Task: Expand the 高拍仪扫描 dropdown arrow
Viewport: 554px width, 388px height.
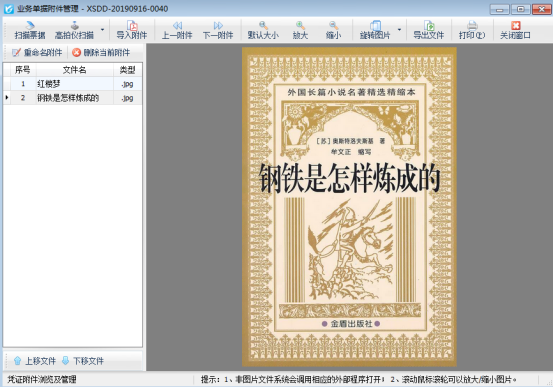Action: 102,30
